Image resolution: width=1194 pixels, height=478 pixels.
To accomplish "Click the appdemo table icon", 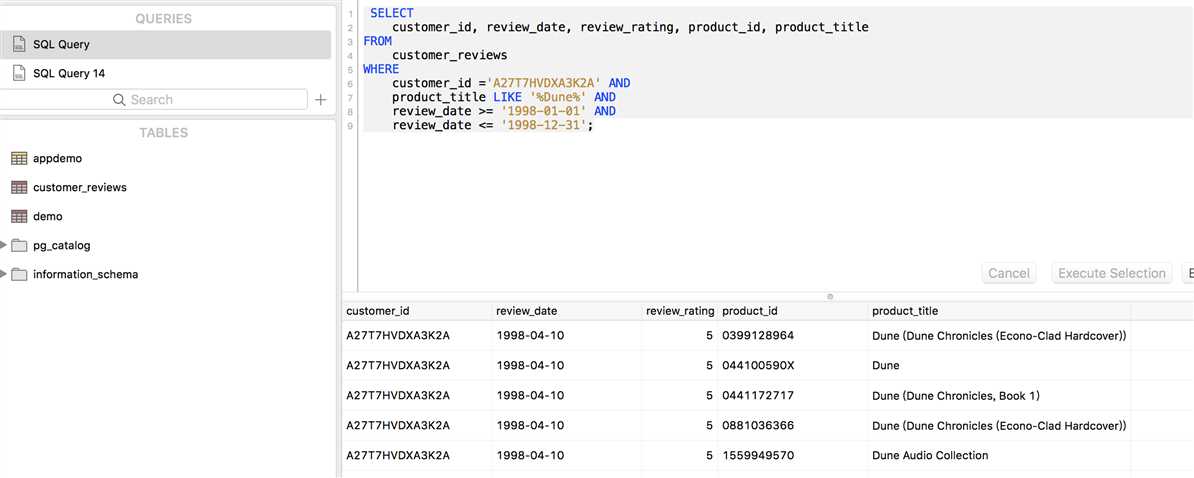I will point(19,158).
